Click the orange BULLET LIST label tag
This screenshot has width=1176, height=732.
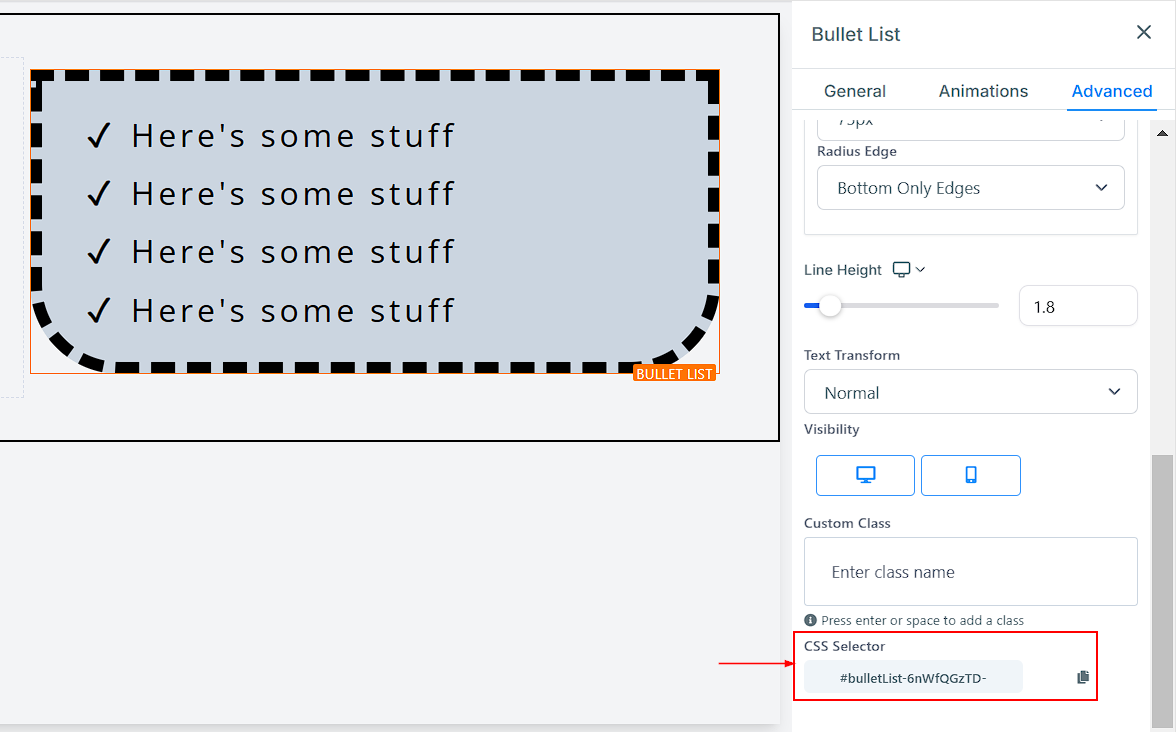click(674, 373)
